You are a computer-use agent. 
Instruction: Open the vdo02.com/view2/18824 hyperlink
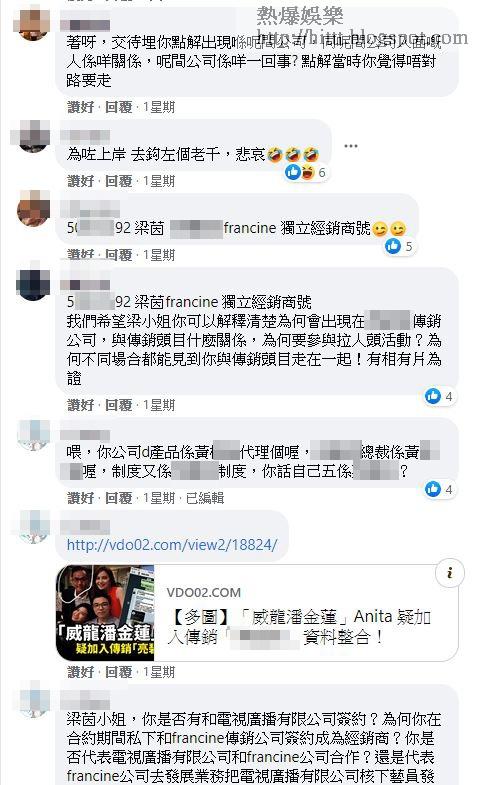172,545
